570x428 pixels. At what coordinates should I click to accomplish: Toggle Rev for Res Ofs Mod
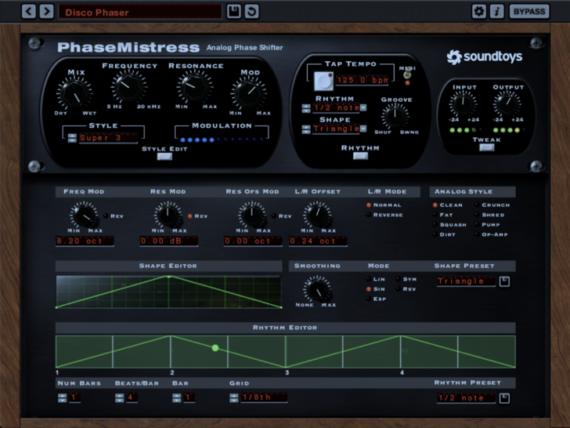[x=282, y=216]
